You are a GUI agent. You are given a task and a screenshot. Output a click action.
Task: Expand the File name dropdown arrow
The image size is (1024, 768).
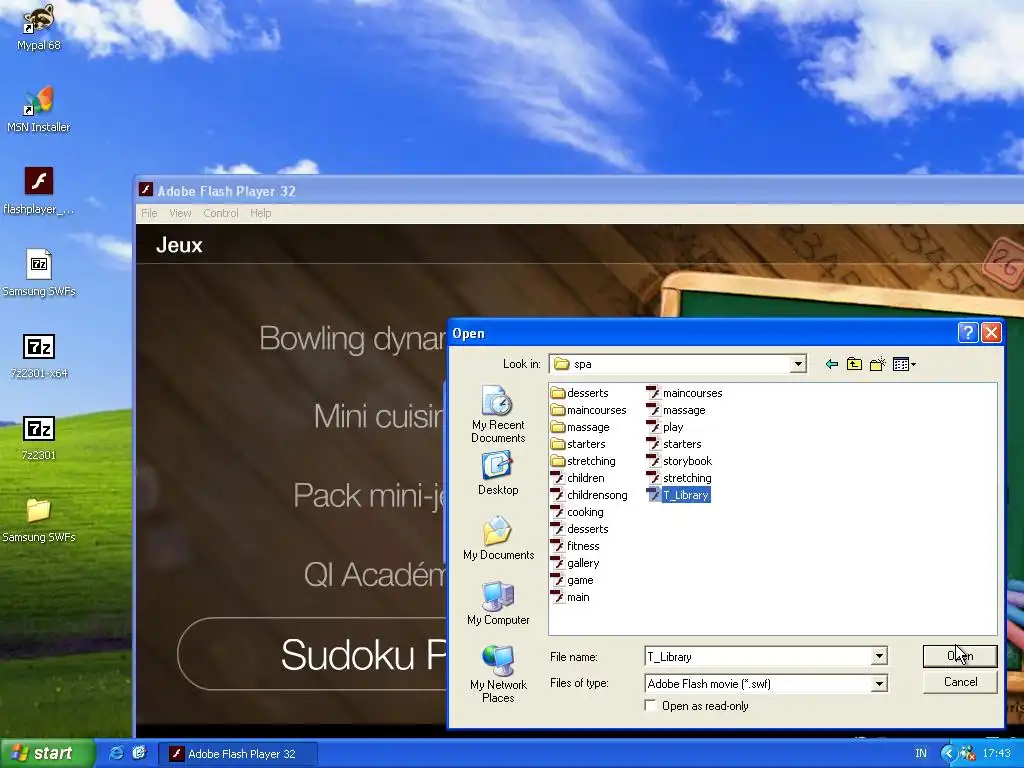tap(879, 656)
